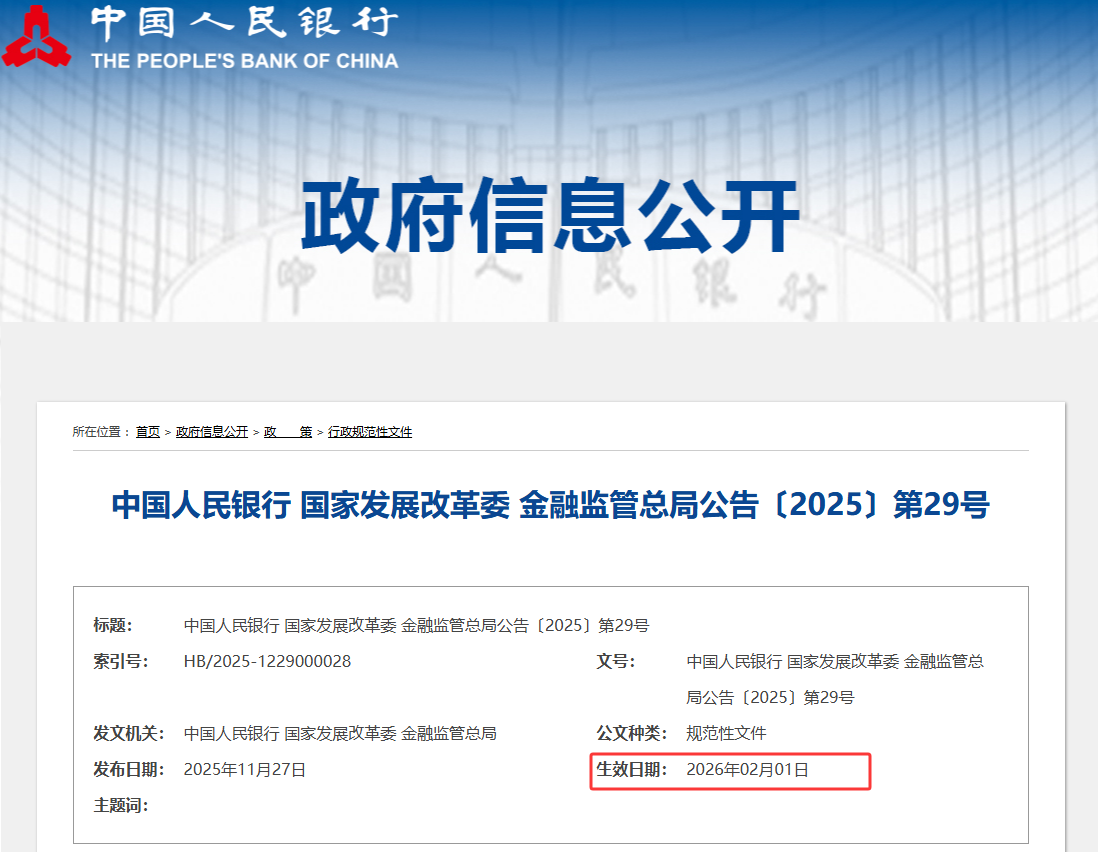This screenshot has height=852, width=1098.
Task: Click the red People's Bank of China emblem
Action: (x=37, y=37)
